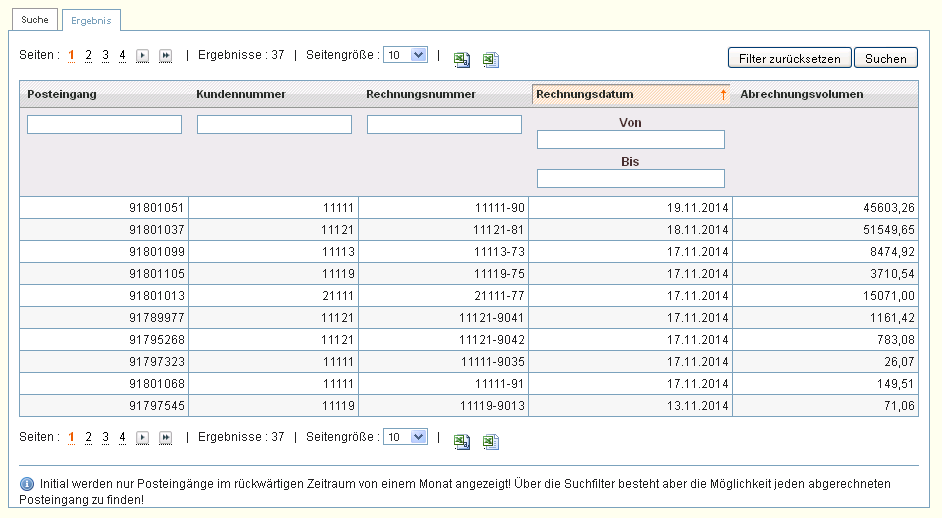Image resolution: width=942 pixels, height=518 pixels.
Task: Click Rechnungsnummer 21111-77
Action: click(x=499, y=296)
